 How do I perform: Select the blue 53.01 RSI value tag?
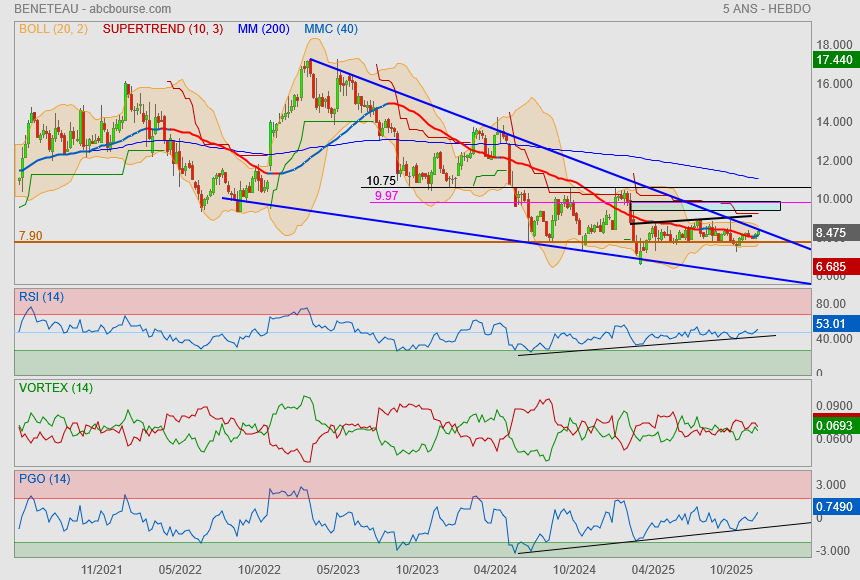833,323
